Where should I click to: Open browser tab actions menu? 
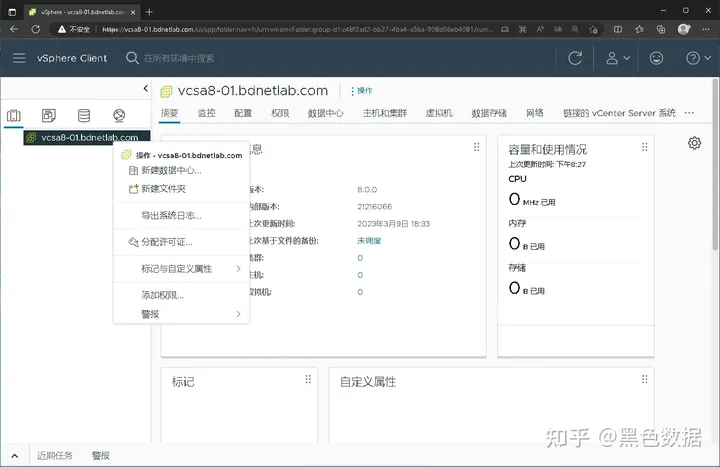[12, 12]
